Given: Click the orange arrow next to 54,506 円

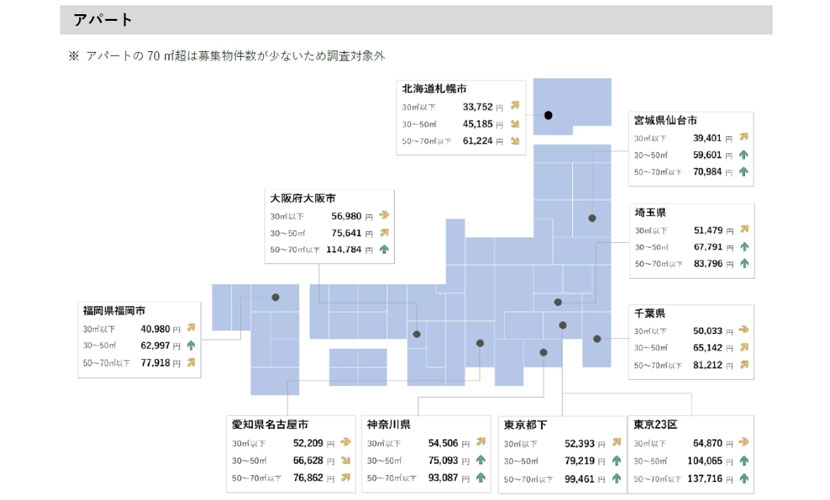Looking at the screenshot, I should coord(481,442).
